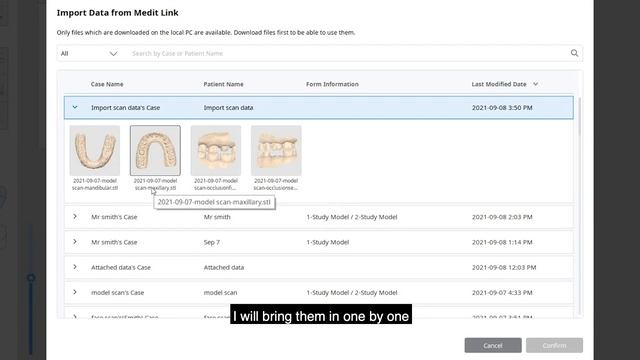The height and width of the screenshot is (360, 640).
Task: Expand the Attached data's Case row
Action: pyautogui.click(x=75, y=267)
